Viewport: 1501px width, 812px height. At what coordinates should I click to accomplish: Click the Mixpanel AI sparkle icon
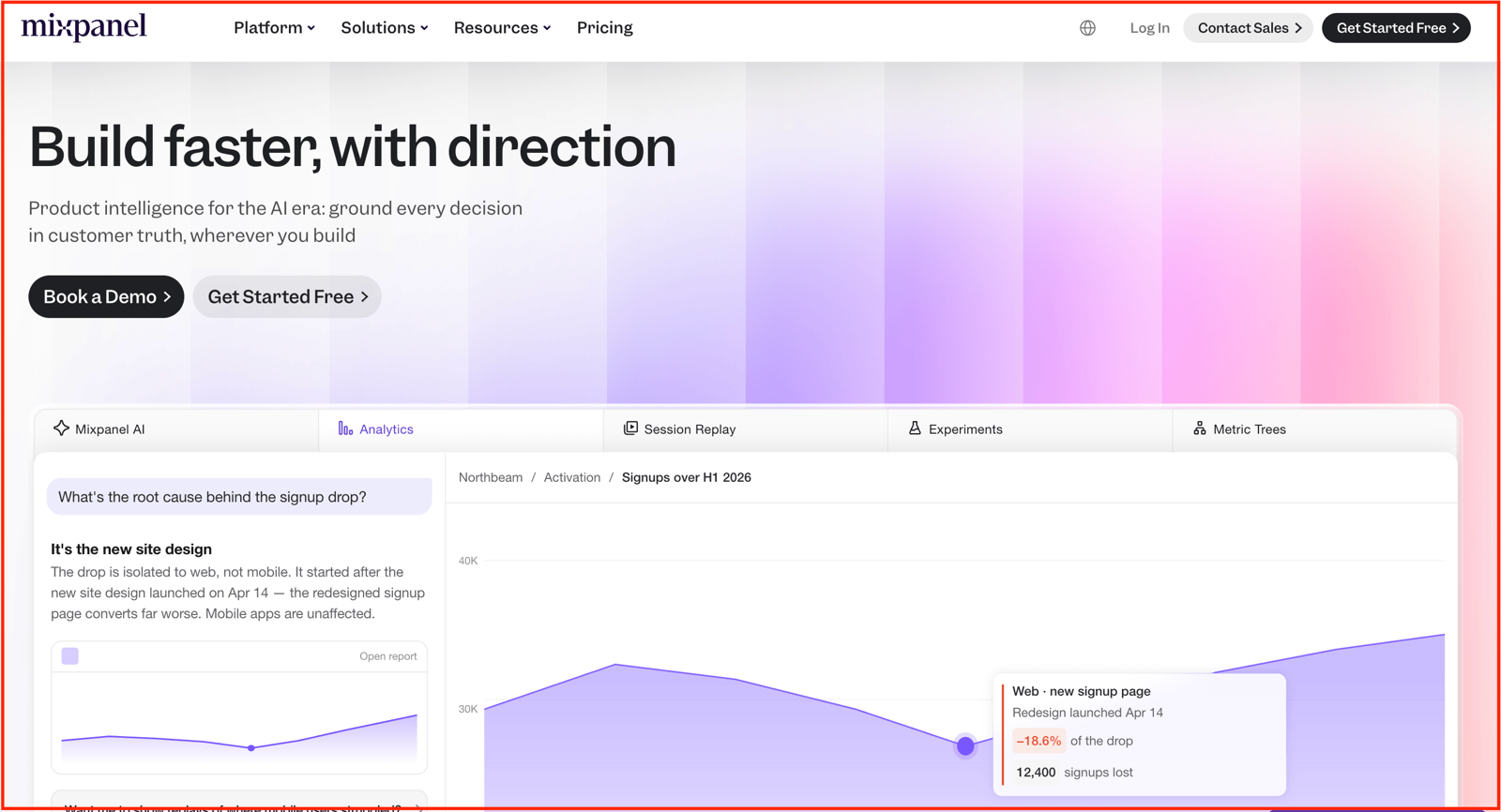tap(61, 429)
